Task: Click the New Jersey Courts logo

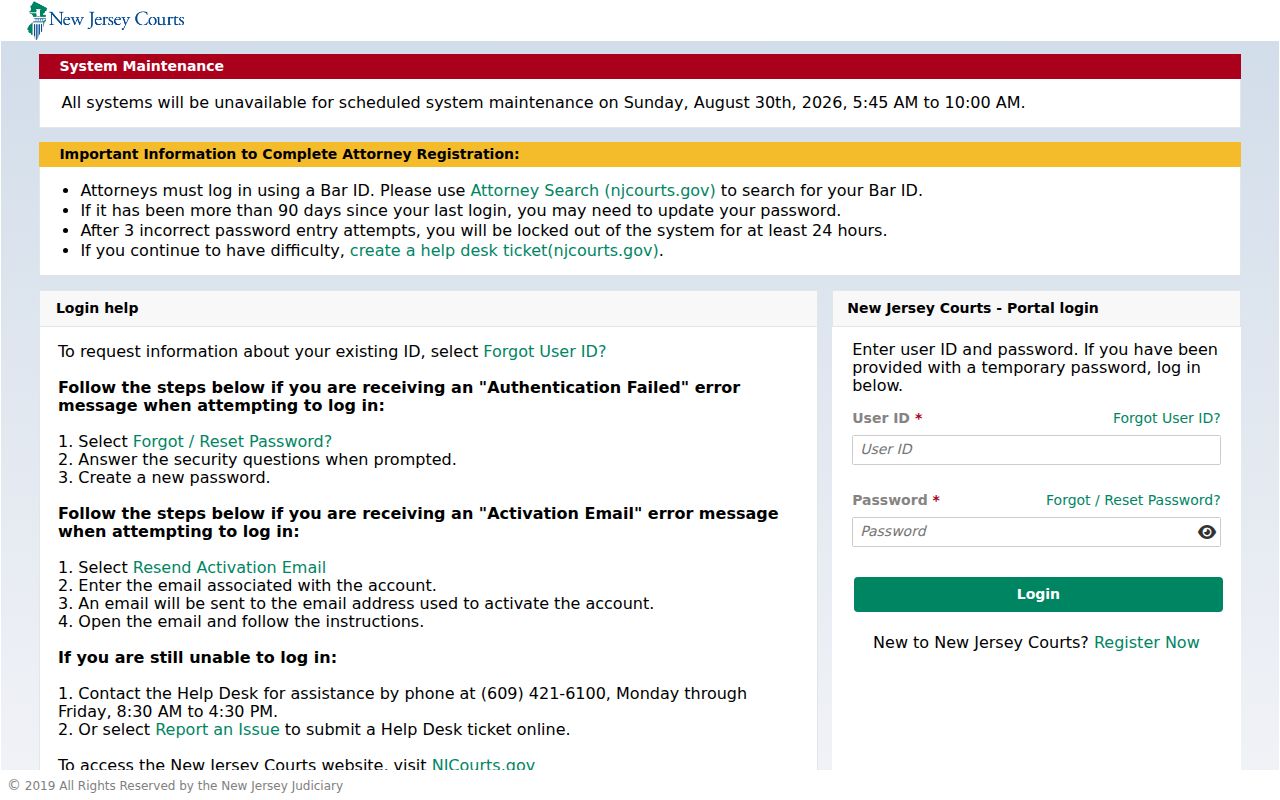Action: (106, 20)
